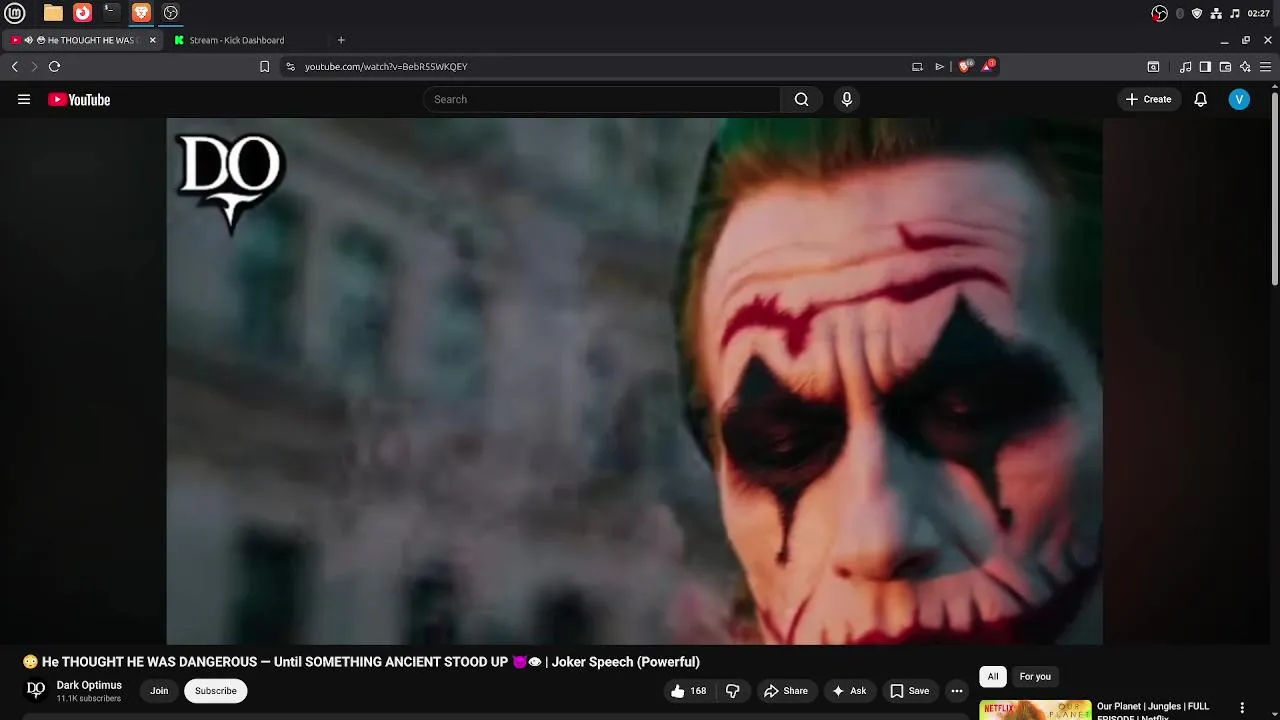The image size is (1280, 720).
Task: Restore the browser window size
Action: click(x=1246, y=40)
